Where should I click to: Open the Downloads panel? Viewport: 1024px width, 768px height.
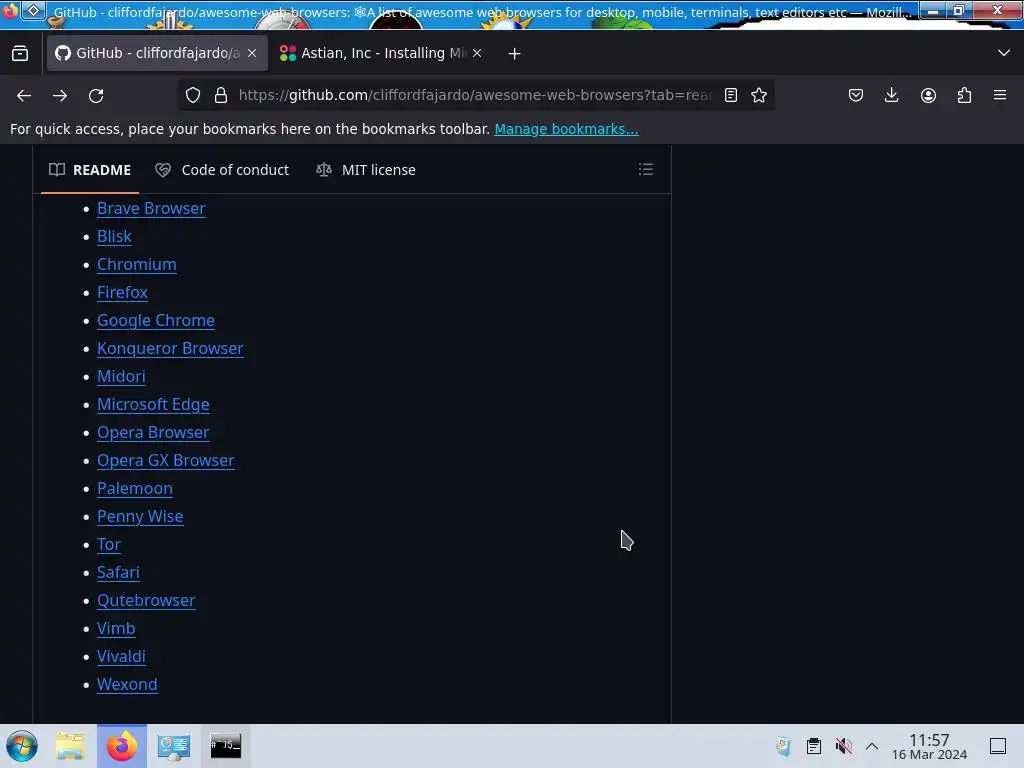tap(891, 95)
